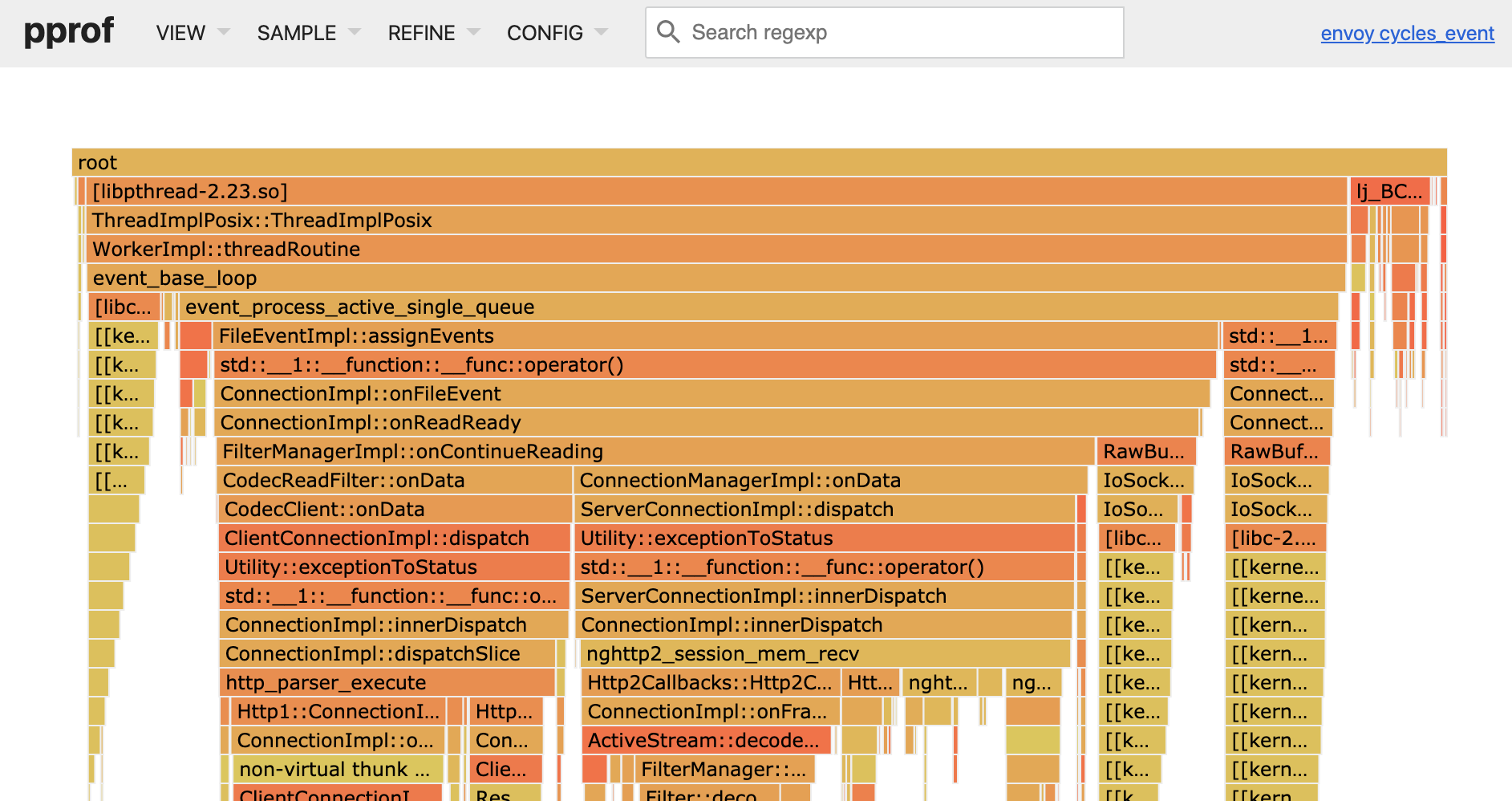
Task: Select the [[ke... frame beside FileEventImpl::assignEvents
Action: [x=123, y=335]
